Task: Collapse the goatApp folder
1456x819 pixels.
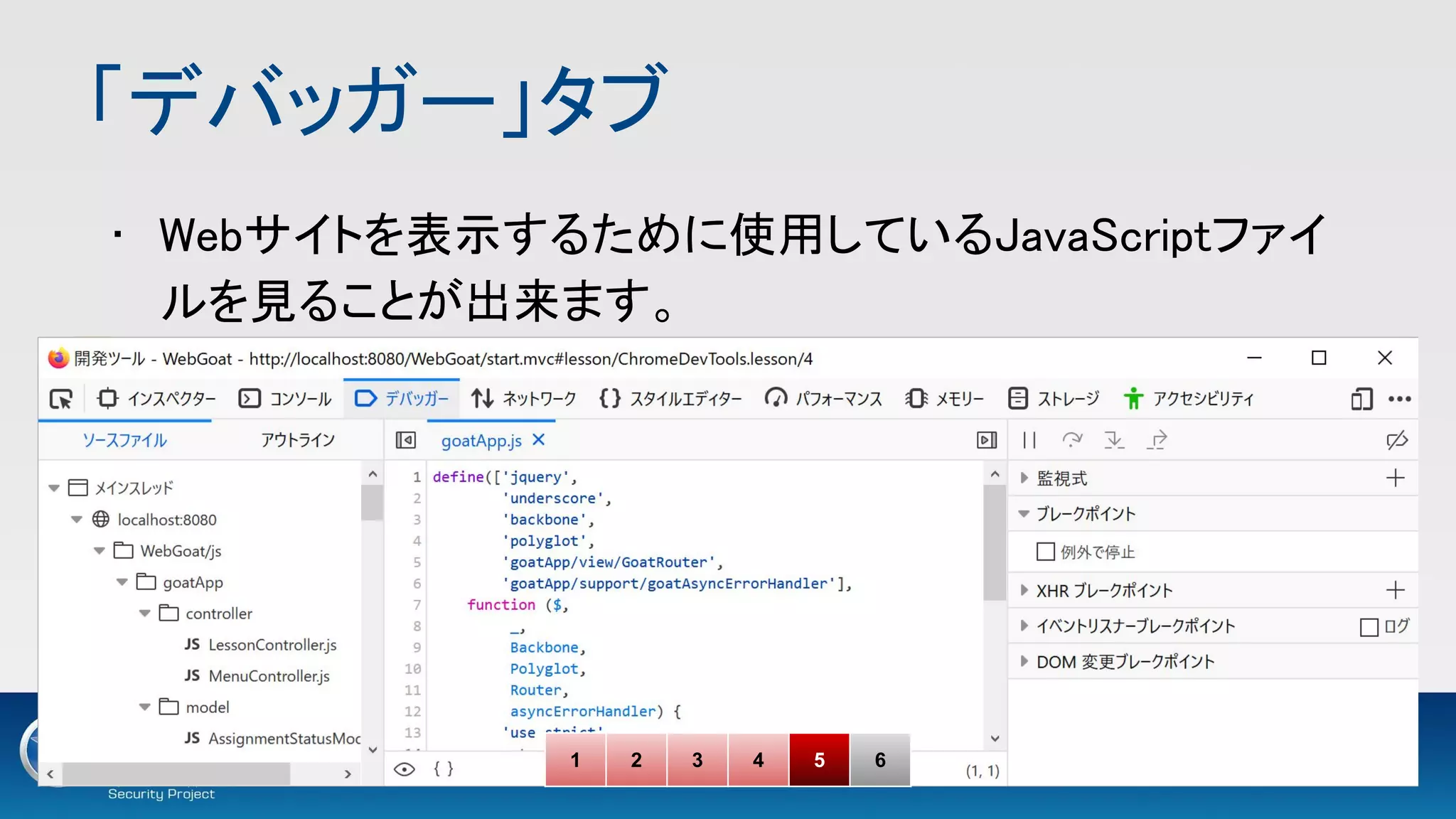Action: (x=122, y=582)
